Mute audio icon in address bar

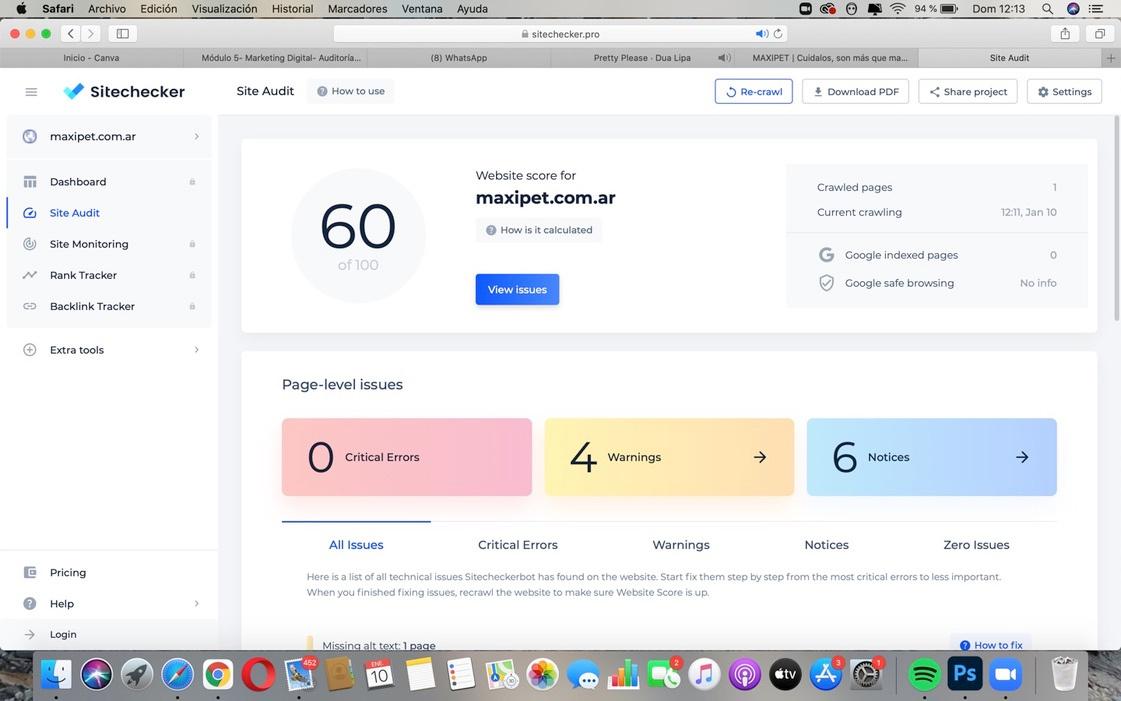[x=761, y=34]
